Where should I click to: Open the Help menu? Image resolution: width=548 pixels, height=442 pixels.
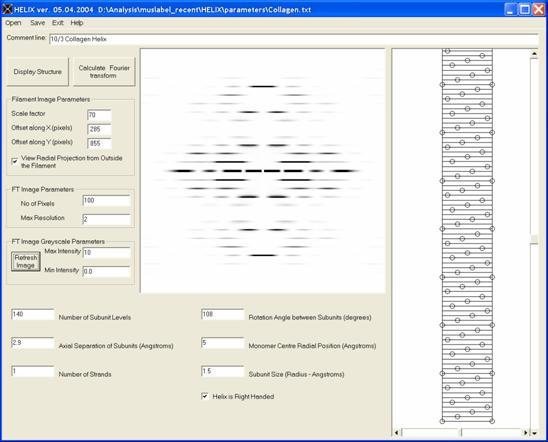(77, 23)
